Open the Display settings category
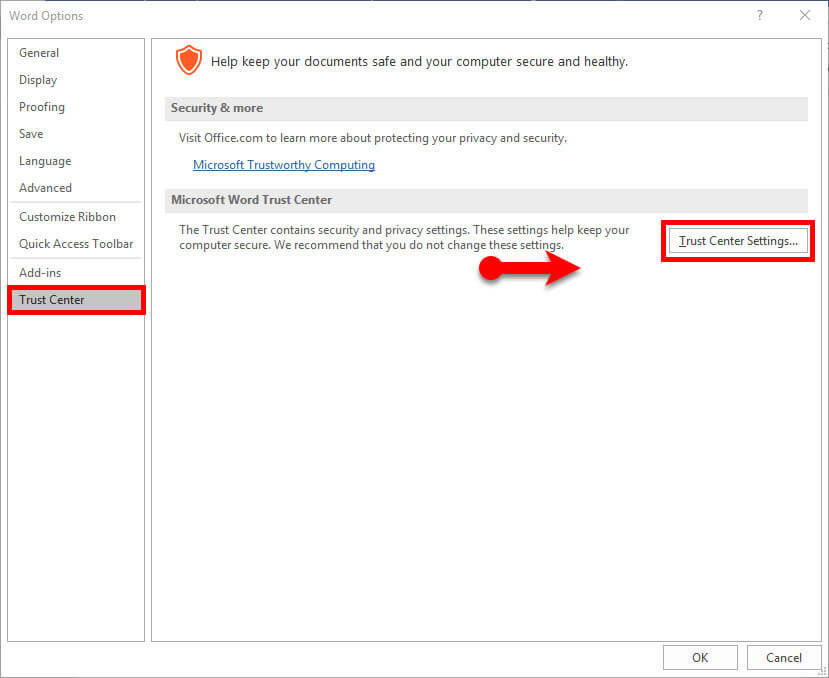 (38, 79)
